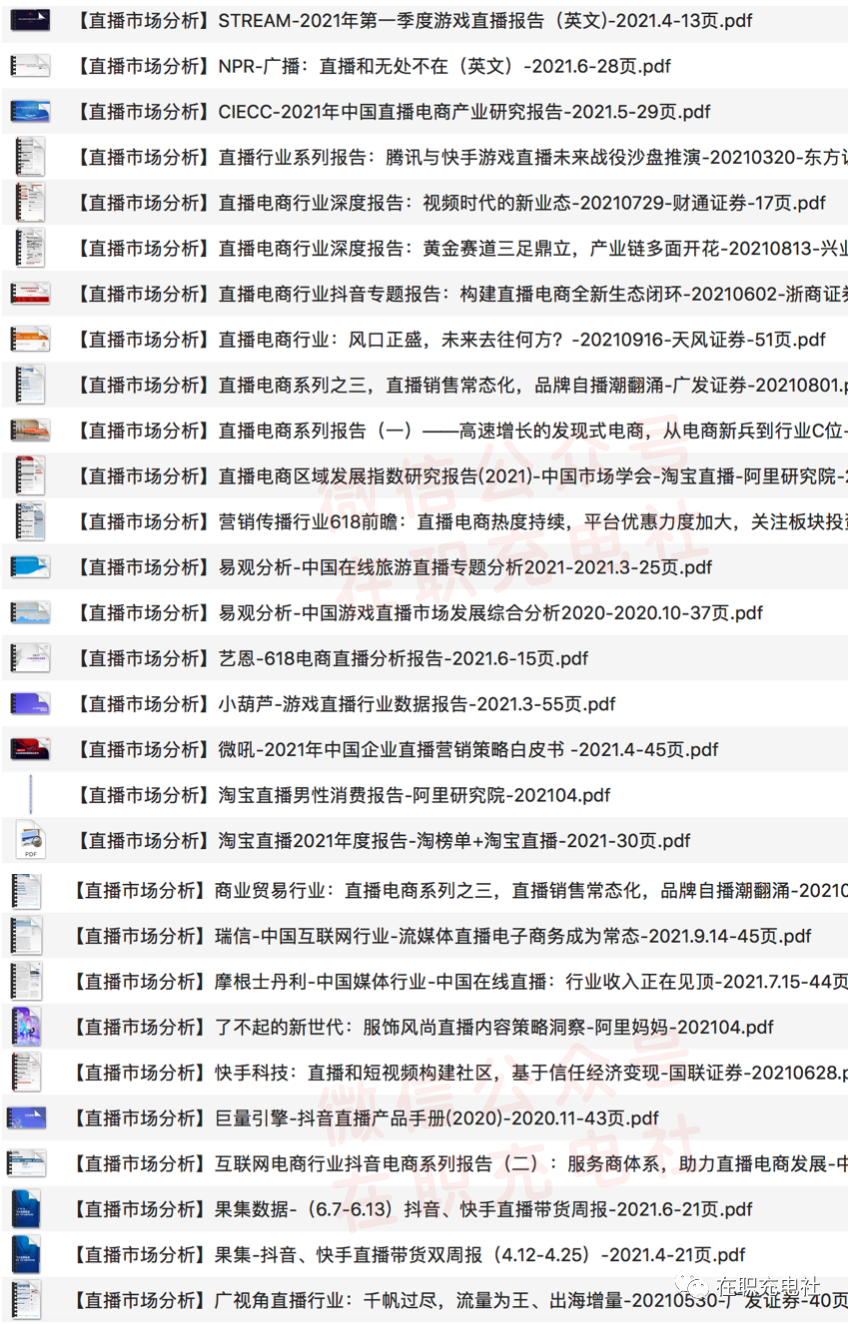Viewport: 848px width, 1324px height.
Task: Select file name 果集-抖音、快手直播带货双周报（4.12-4.25）
Action: coord(408,1255)
